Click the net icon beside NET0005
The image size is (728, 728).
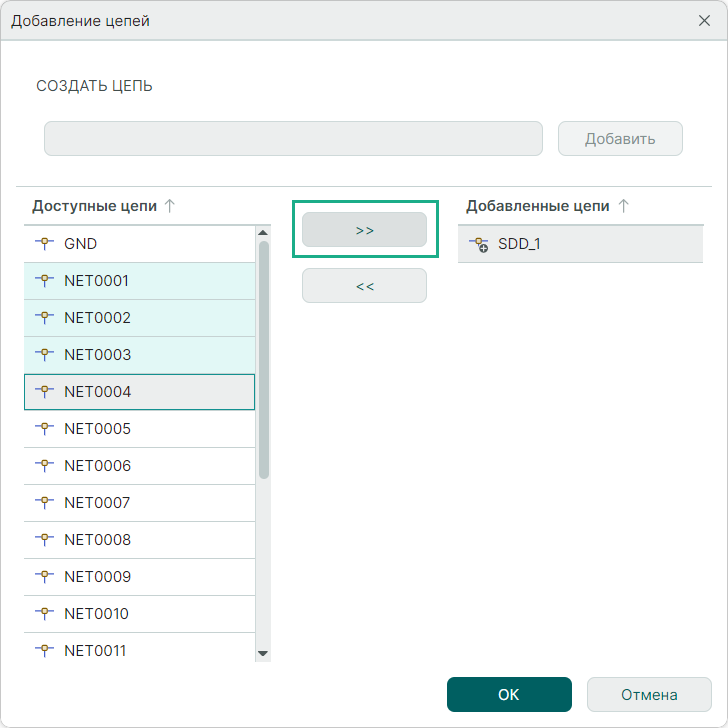point(43,429)
